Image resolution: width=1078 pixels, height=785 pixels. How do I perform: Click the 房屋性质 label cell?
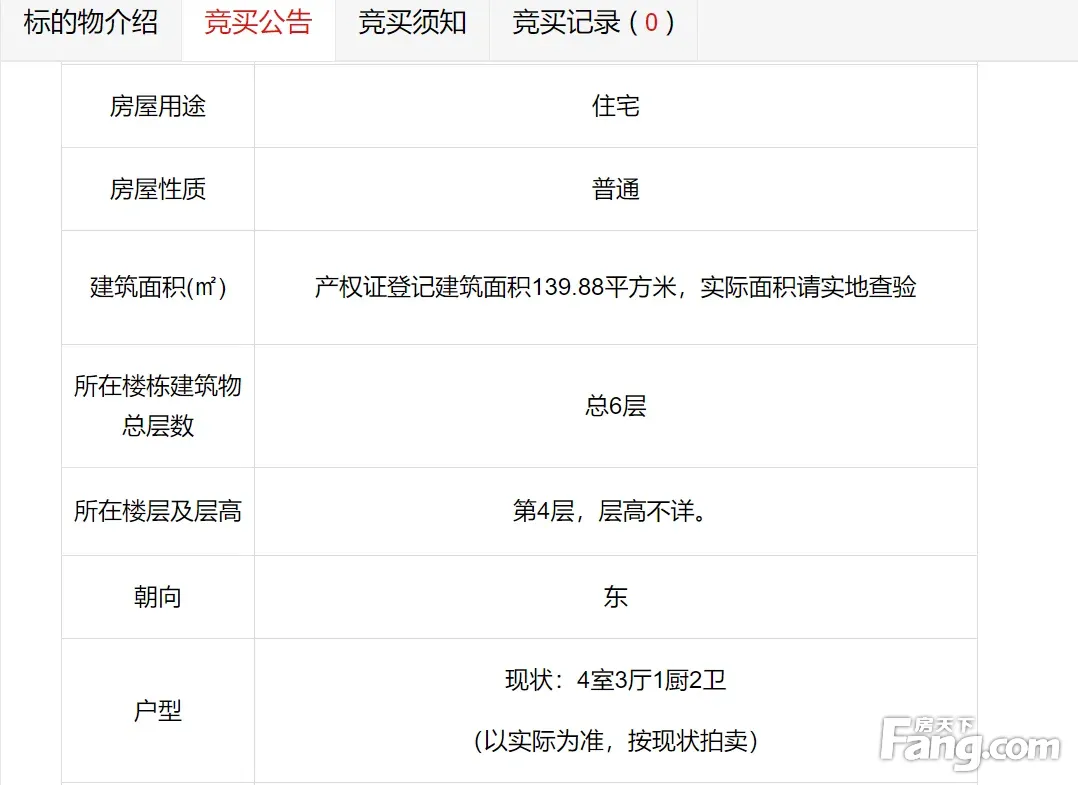pyautogui.click(x=158, y=190)
